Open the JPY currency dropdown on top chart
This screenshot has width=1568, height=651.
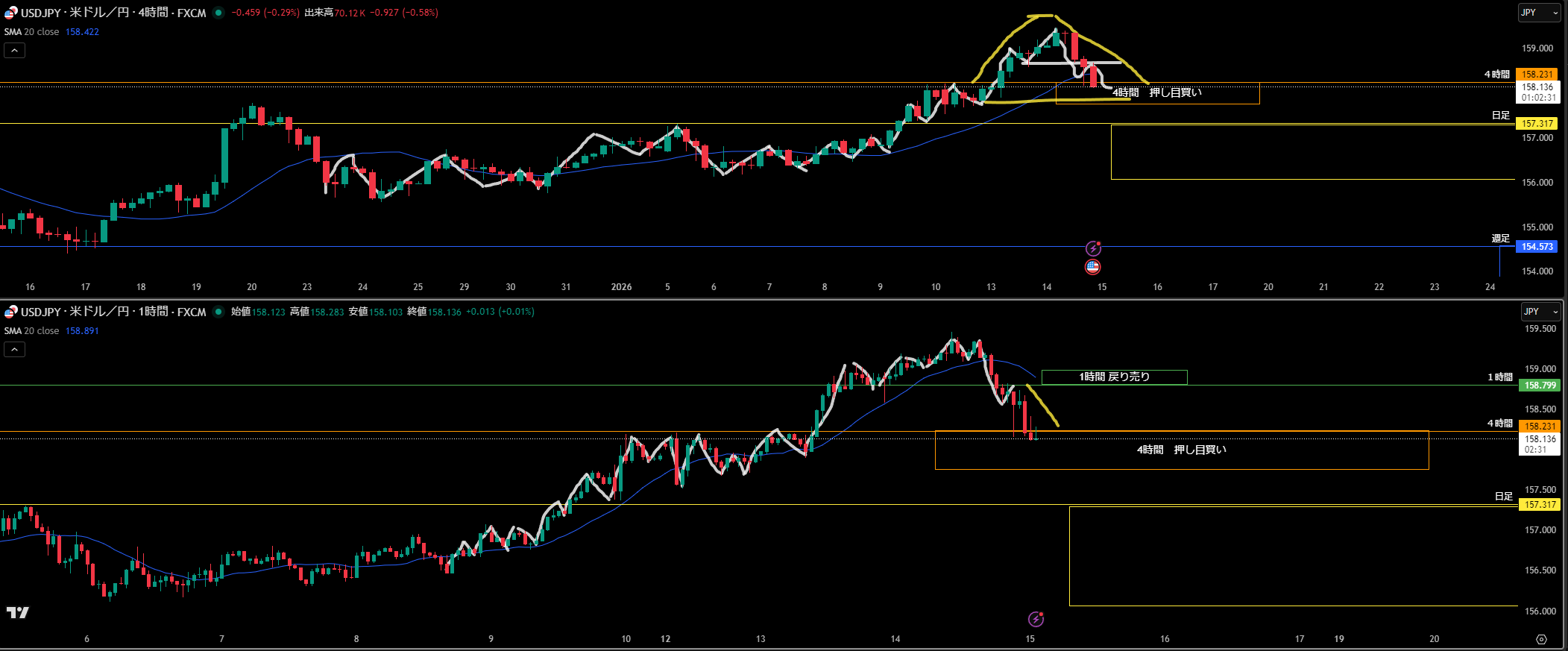pyautogui.click(x=1539, y=13)
